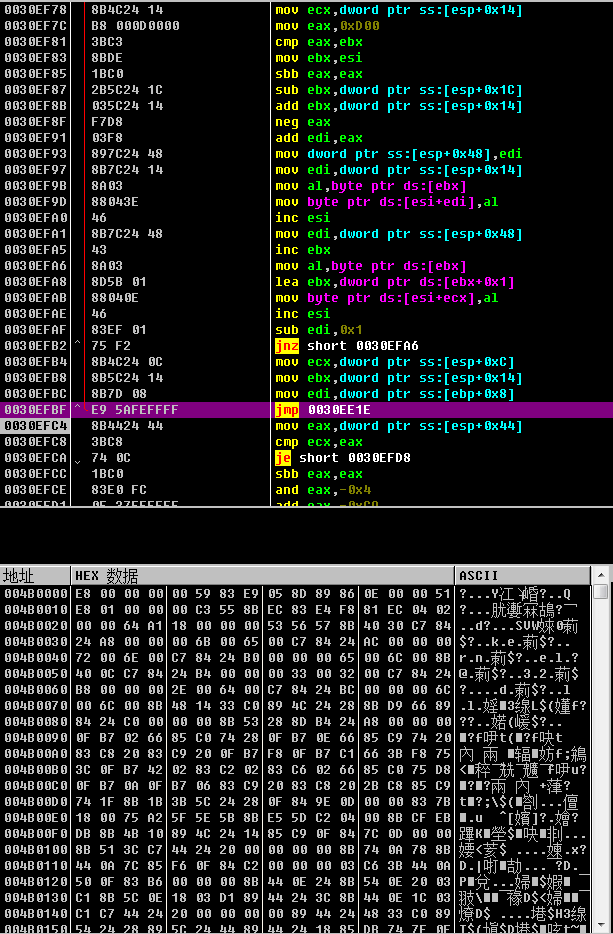Viewport: 613px width, 934px height.
Task: Select dump row address 004B0000
Action: click(35, 594)
